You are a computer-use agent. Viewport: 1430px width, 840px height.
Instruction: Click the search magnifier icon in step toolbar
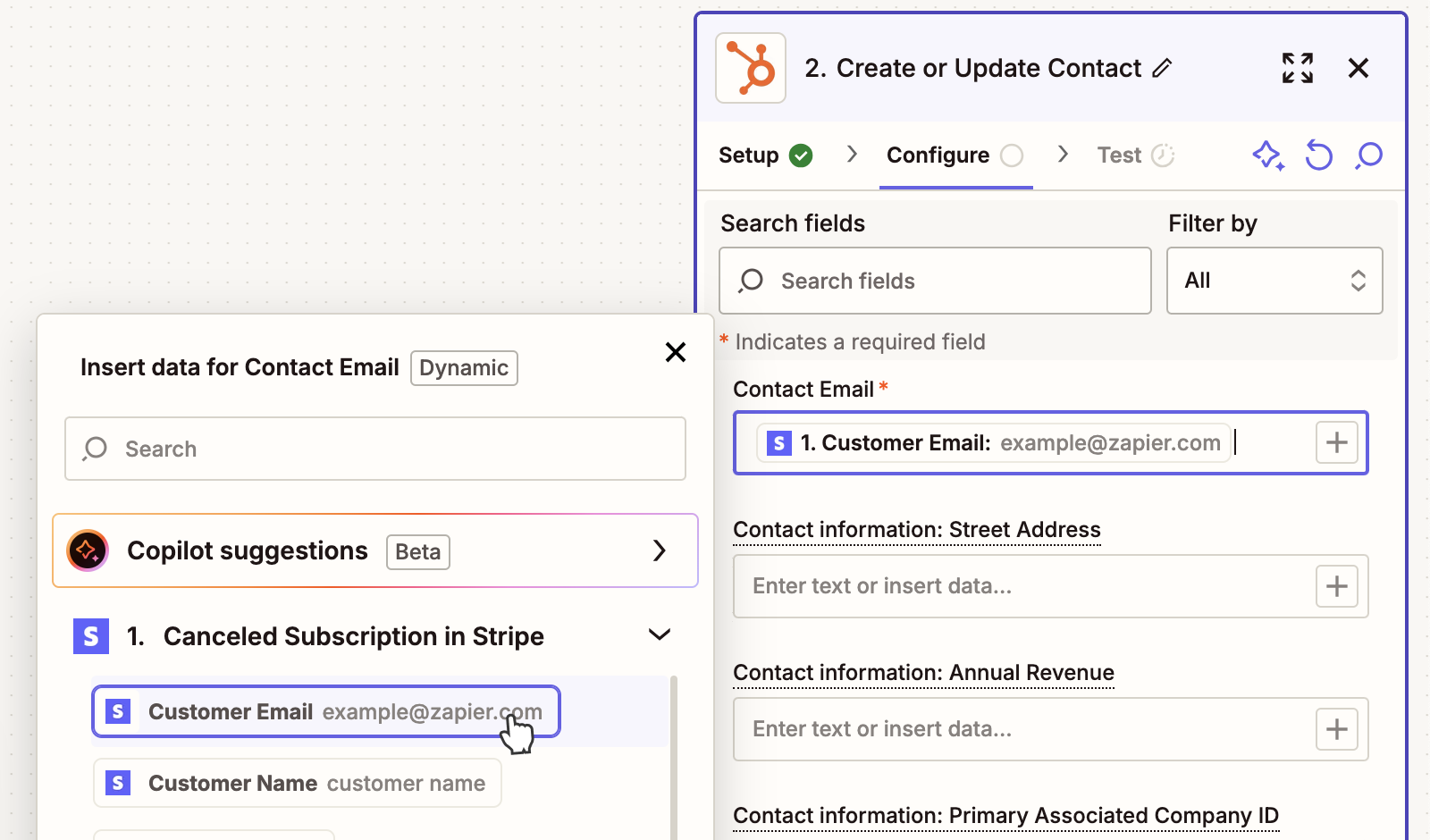1368,155
